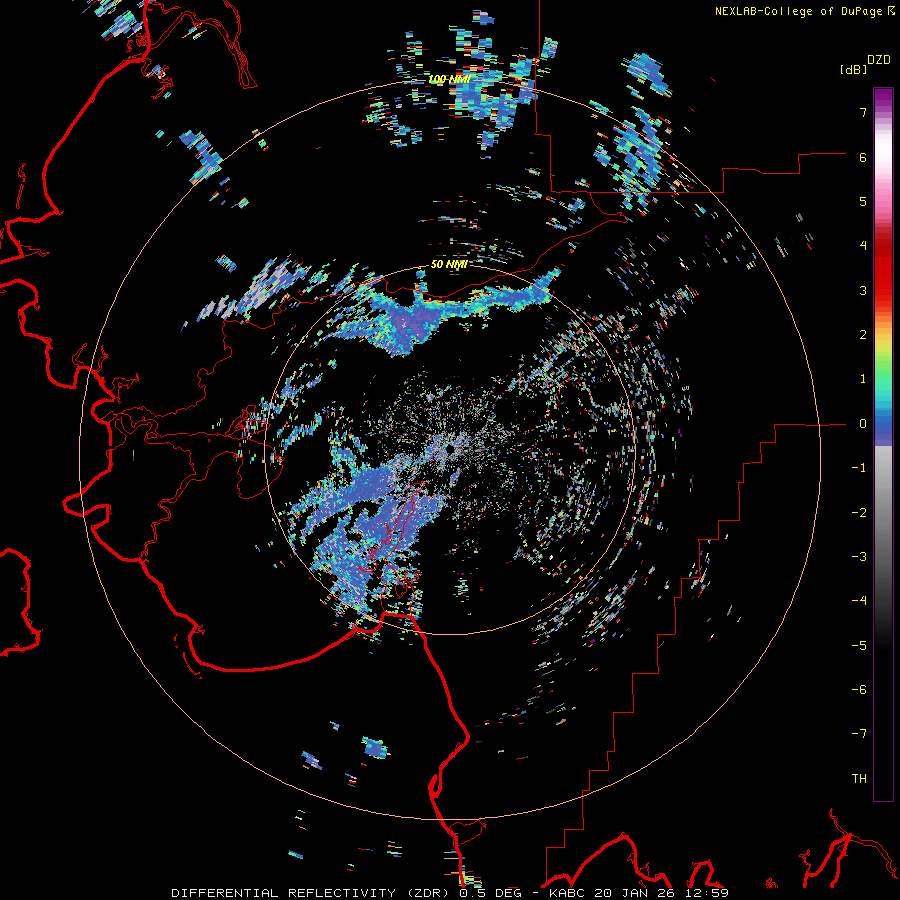Click the radar site center dot
The width and height of the screenshot is (900, 900).
pyautogui.click(x=451, y=447)
